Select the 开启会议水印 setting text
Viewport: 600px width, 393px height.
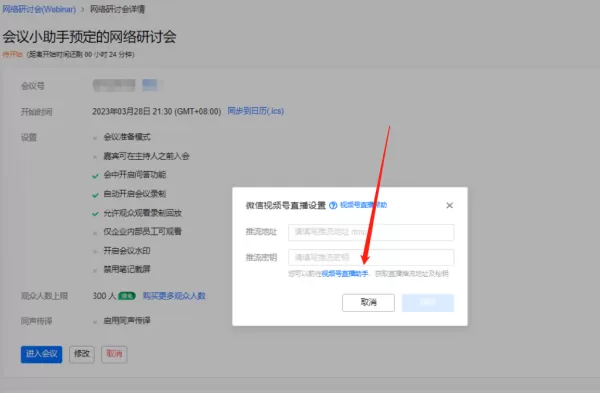point(127,251)
